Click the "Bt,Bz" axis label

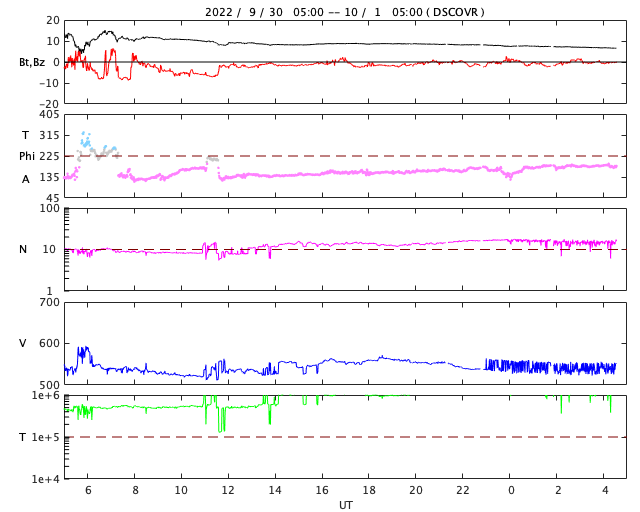click(x=32, y=62)
